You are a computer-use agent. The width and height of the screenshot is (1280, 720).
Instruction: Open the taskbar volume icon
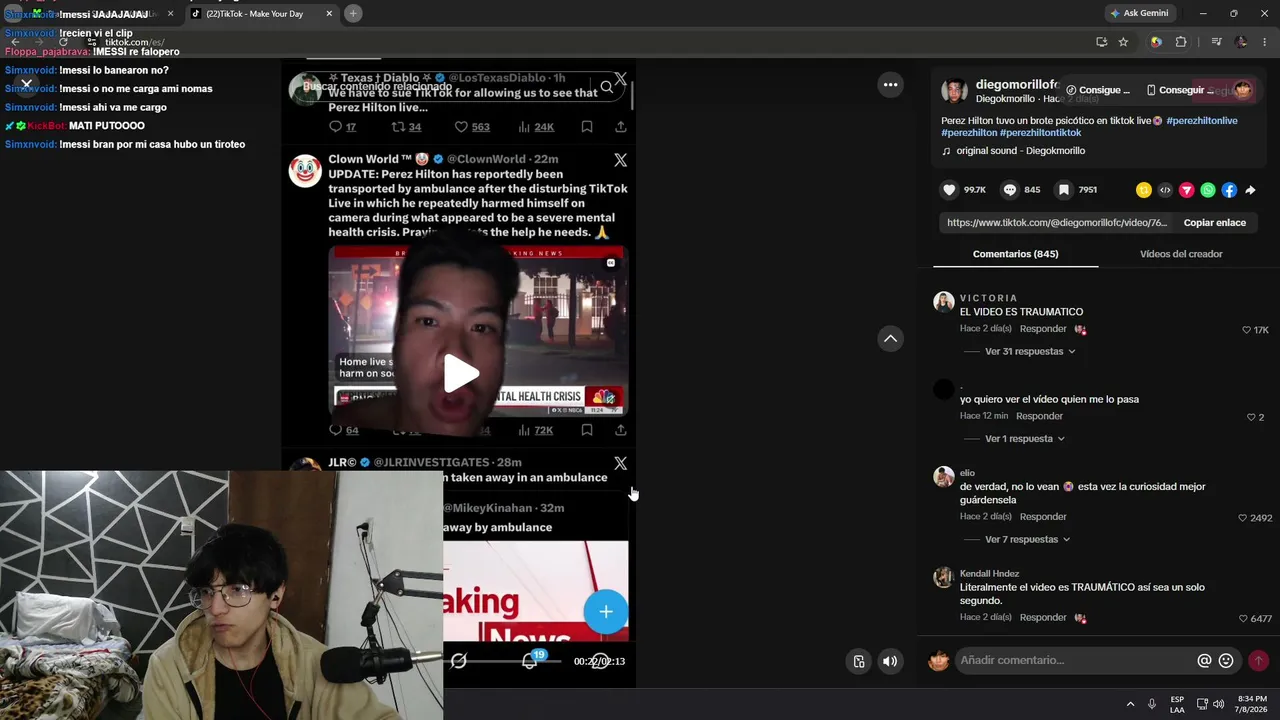click(x=1218, y=704)
